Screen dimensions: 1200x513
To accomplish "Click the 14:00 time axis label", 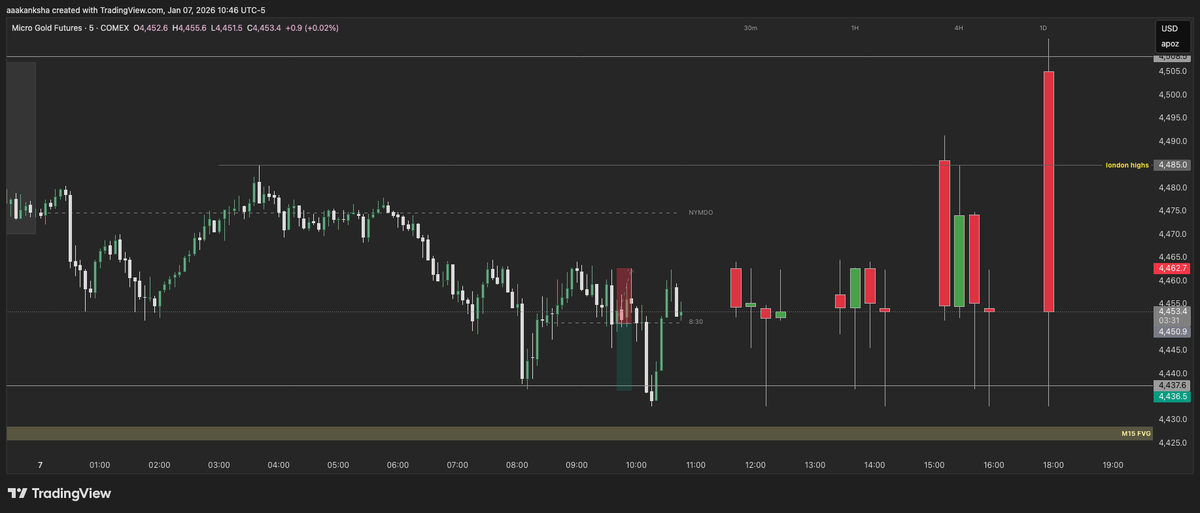I will point(874,465).
